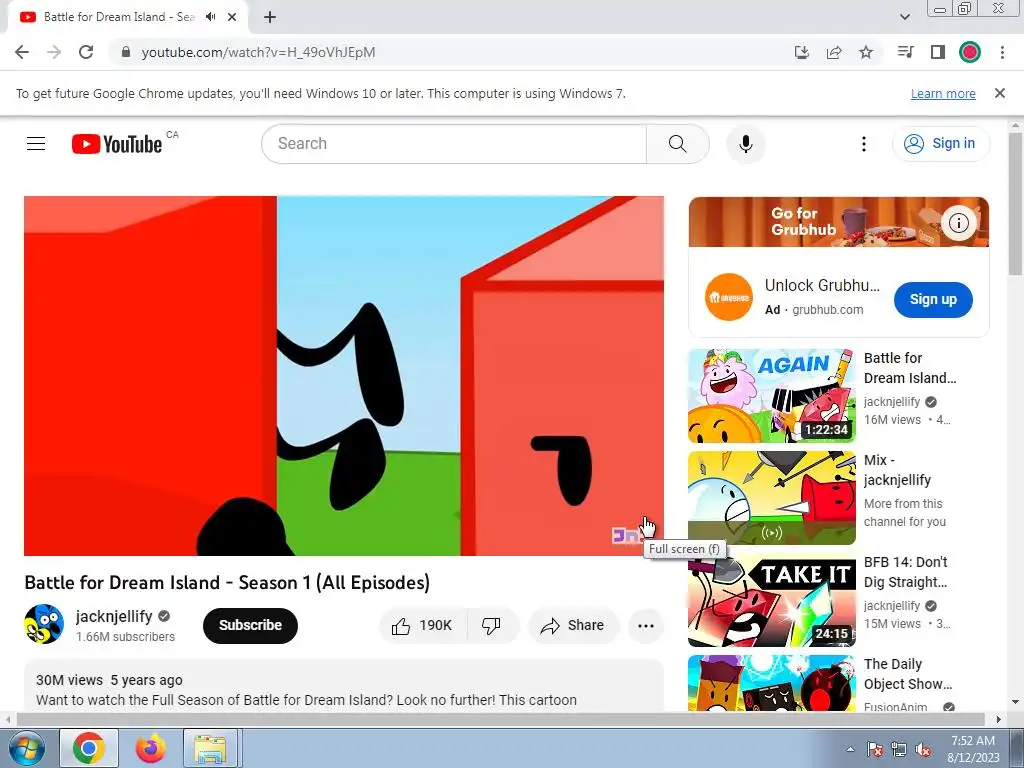Open Windows Start button
1024x768 pixels.
pos(26,748)
